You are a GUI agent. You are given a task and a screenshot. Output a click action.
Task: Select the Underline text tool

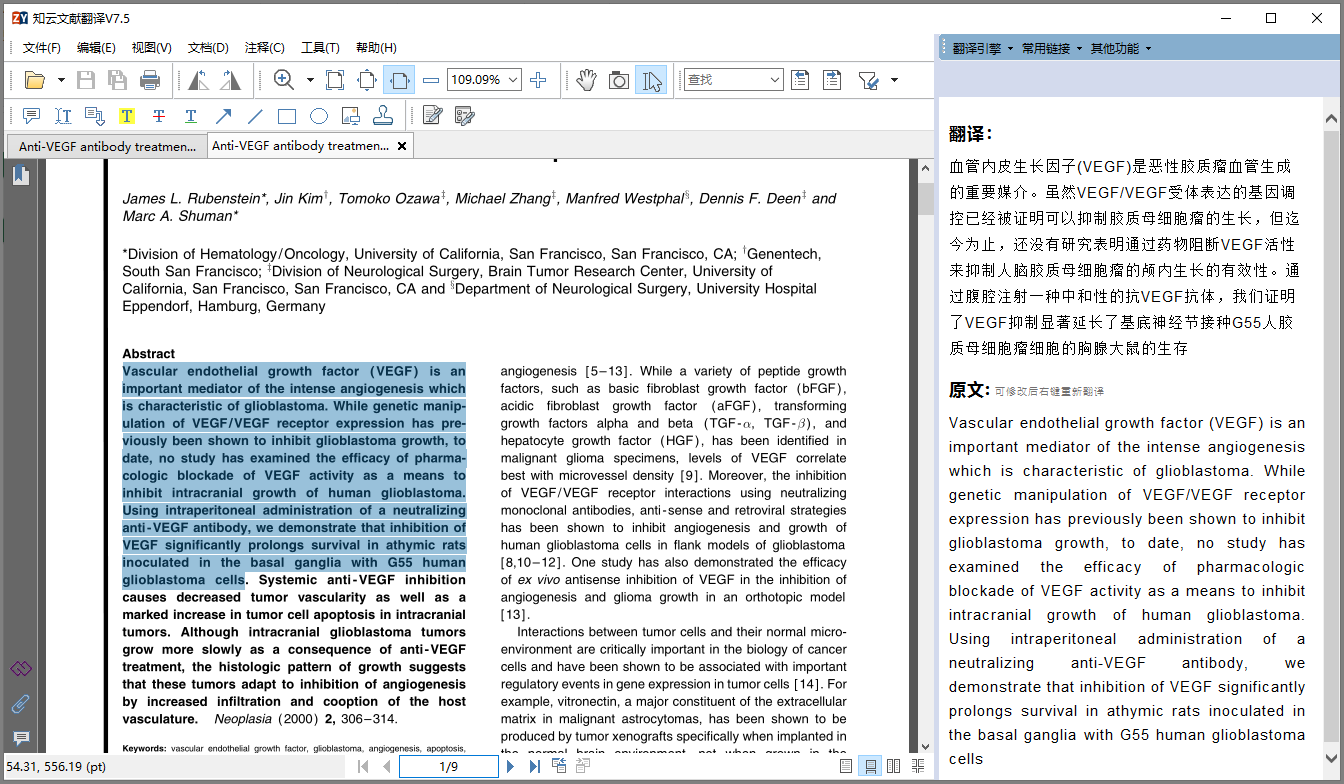click(191, 116)
